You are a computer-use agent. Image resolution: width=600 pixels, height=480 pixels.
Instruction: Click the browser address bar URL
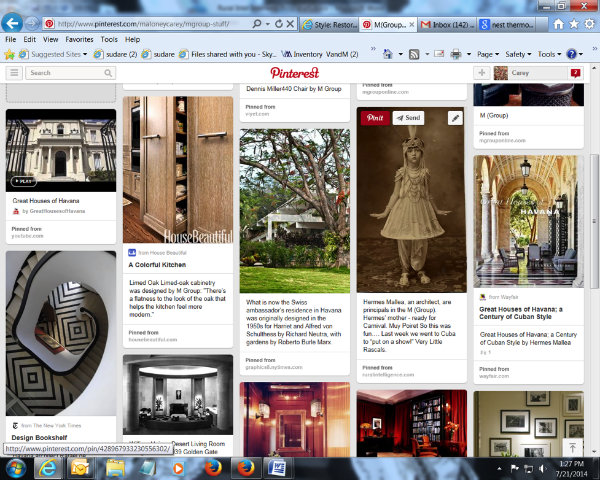(143, 24)
